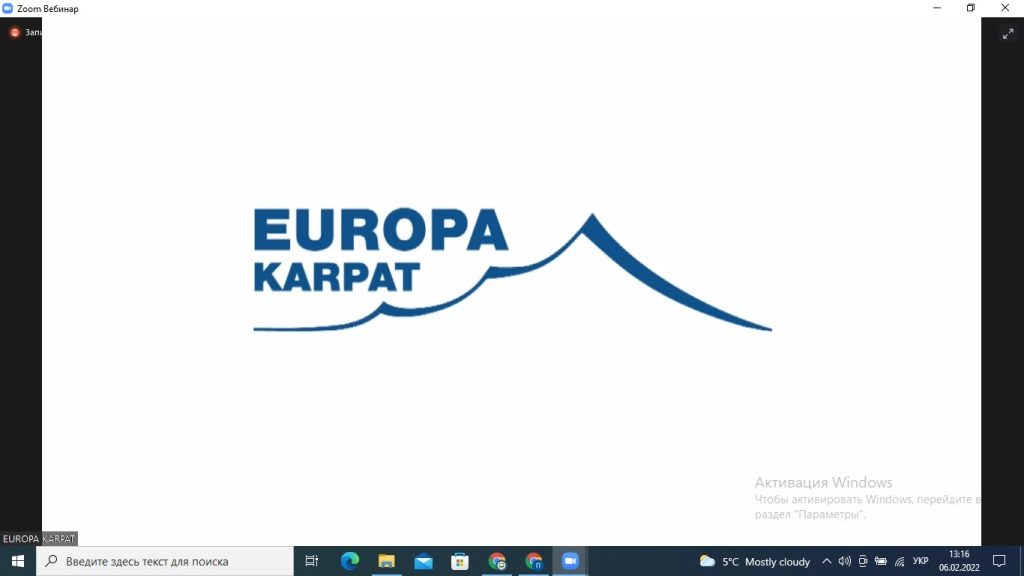Open the first Chrome profile on the taskbar
Image resolution: width=1024 pixels, height=576 pixels.
(497, 561)
